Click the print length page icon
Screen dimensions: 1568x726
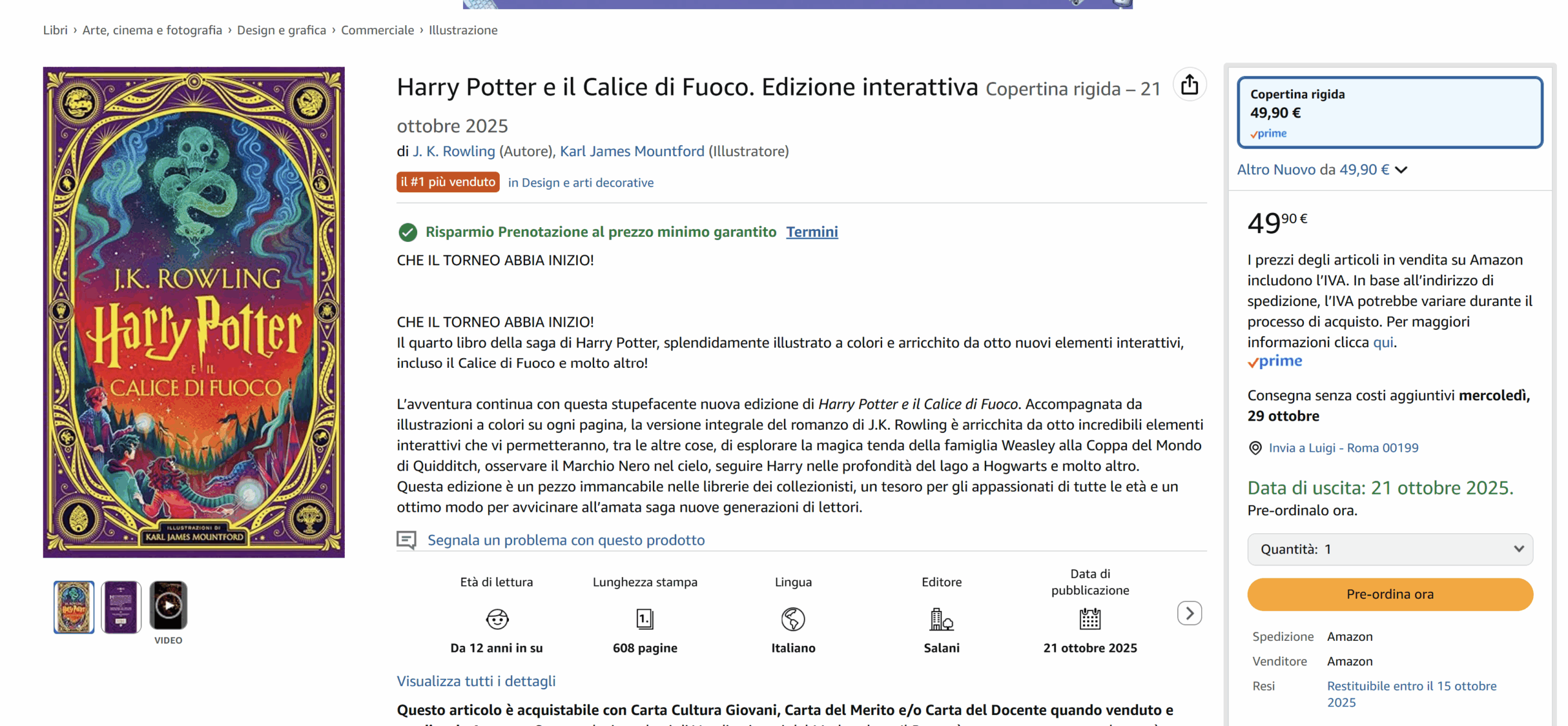(x=644, y=619)
